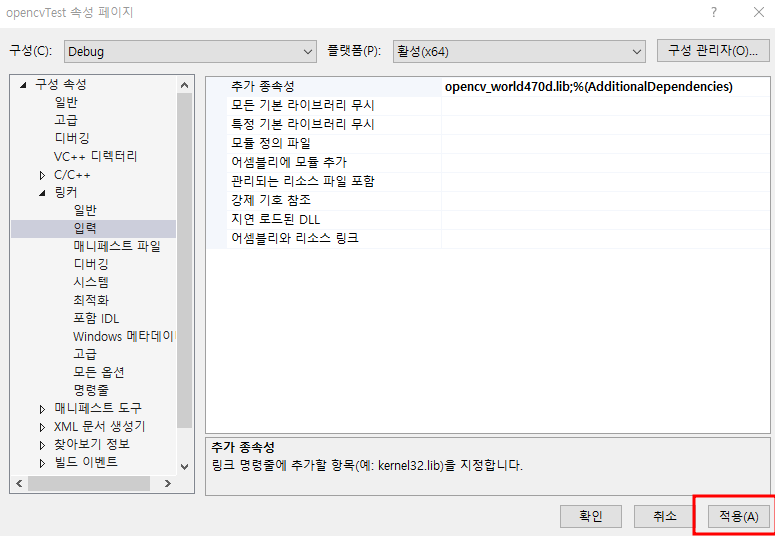Click the 추가 종속성 property name
The height and width of the screenshot is (536, 775).
pyautogui.click(x=262, y=87)
